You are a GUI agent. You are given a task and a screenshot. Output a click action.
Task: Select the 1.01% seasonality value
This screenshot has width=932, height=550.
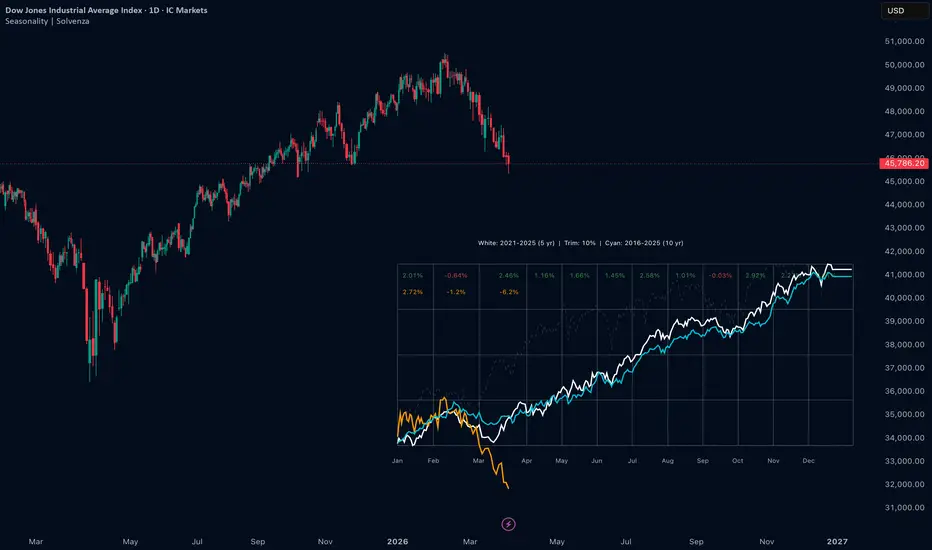tap(685, 275)
